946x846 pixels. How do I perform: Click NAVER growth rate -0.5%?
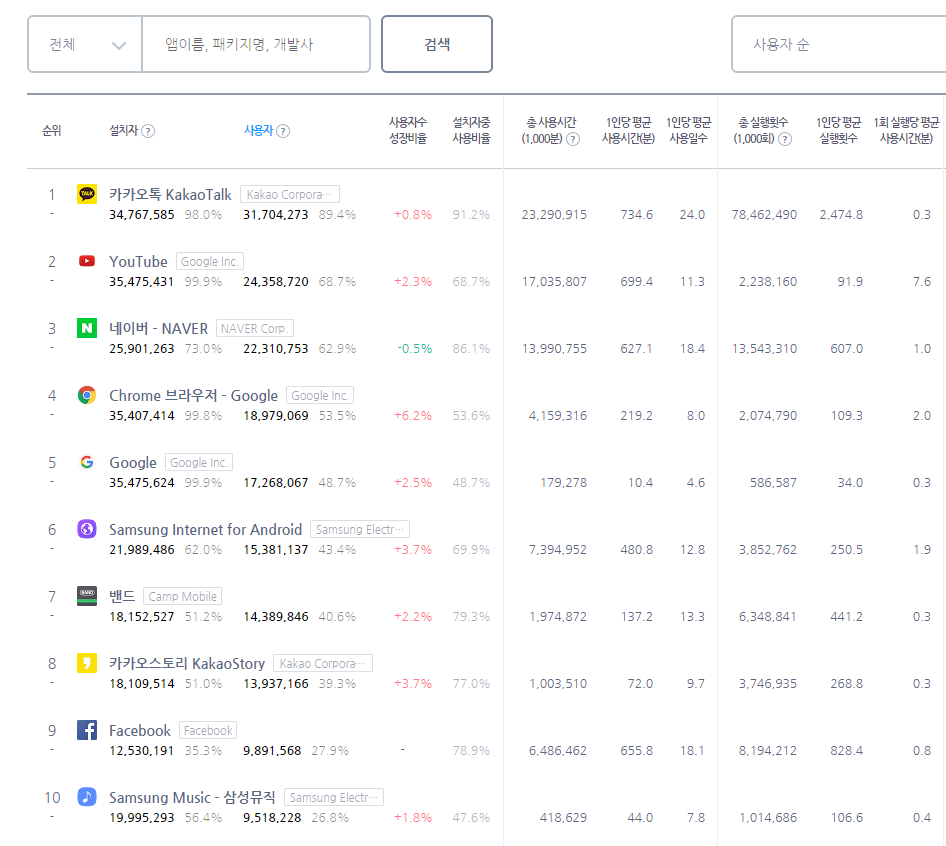point(415,349)
